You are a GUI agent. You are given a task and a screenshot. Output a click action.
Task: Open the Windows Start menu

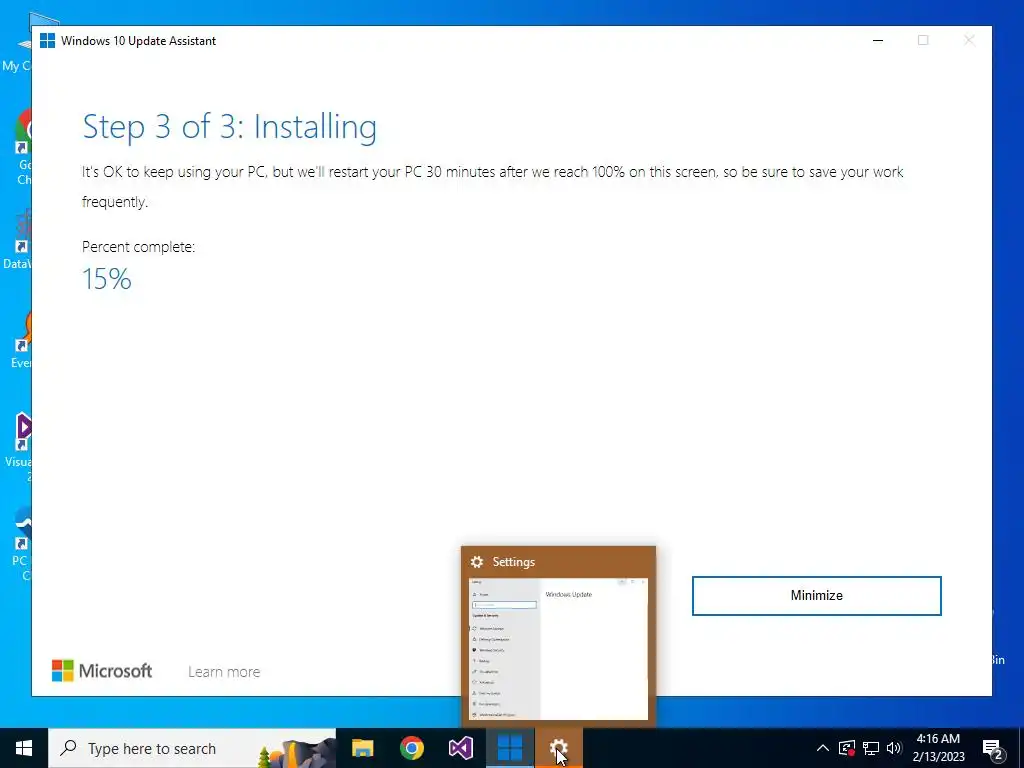[24, 748]
